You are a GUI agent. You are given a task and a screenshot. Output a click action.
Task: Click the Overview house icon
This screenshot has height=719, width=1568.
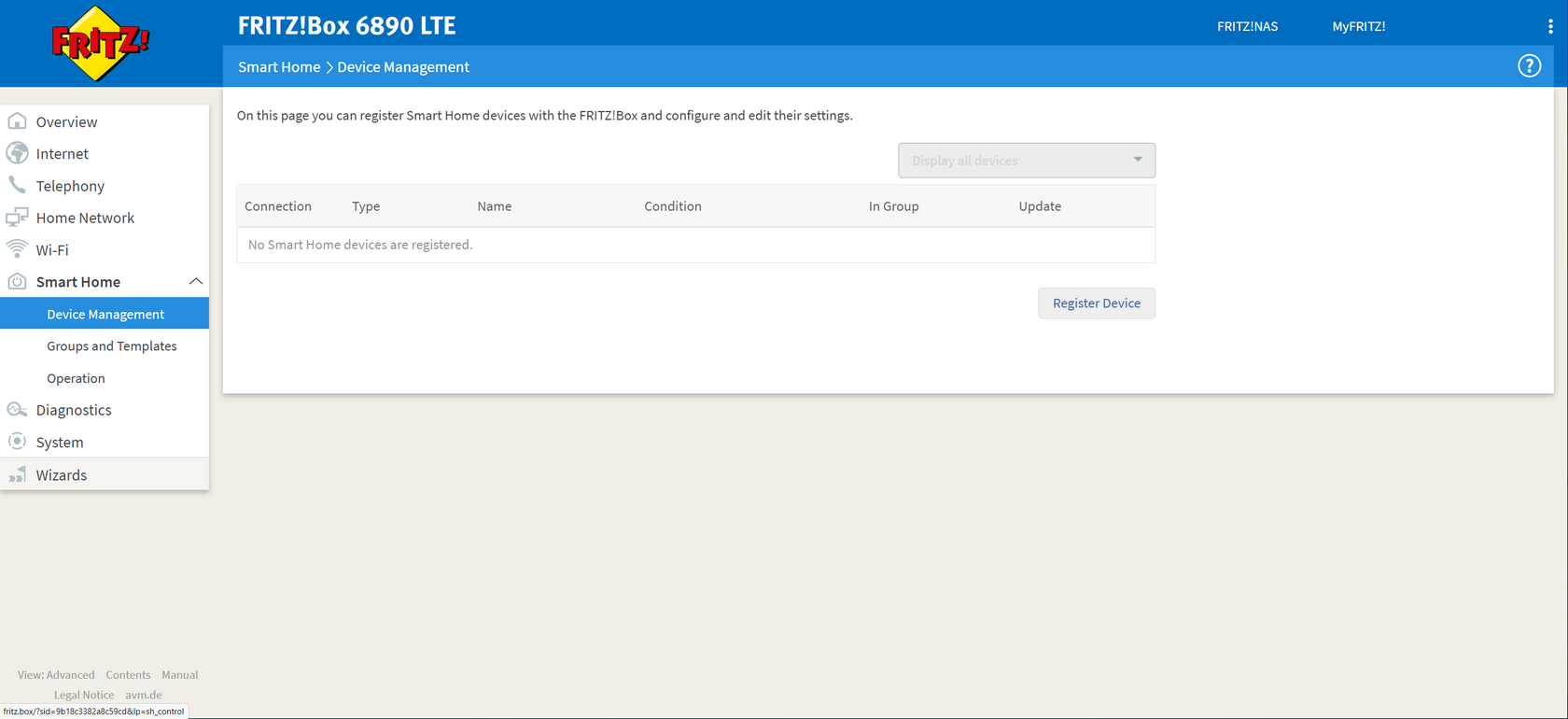tap(17, 121)
